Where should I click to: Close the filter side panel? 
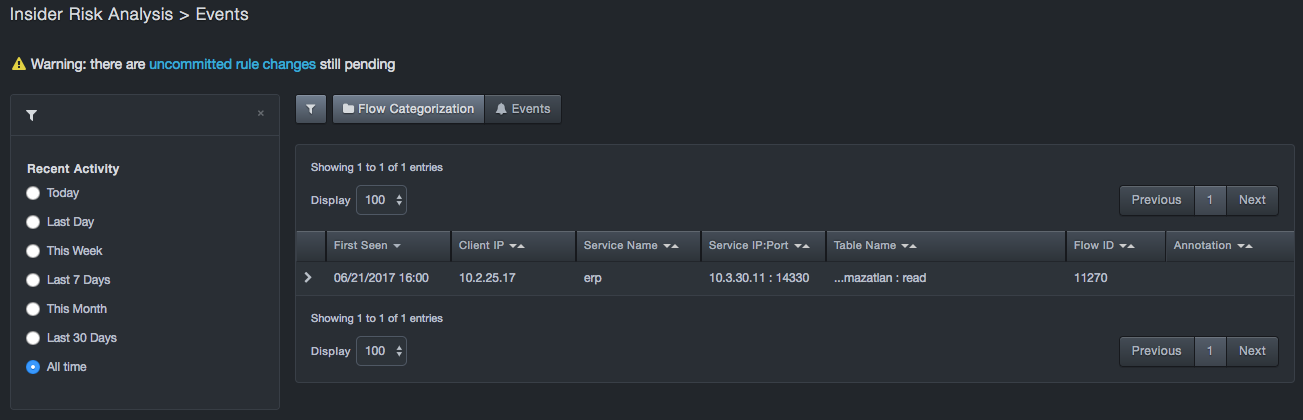[261, 114]
